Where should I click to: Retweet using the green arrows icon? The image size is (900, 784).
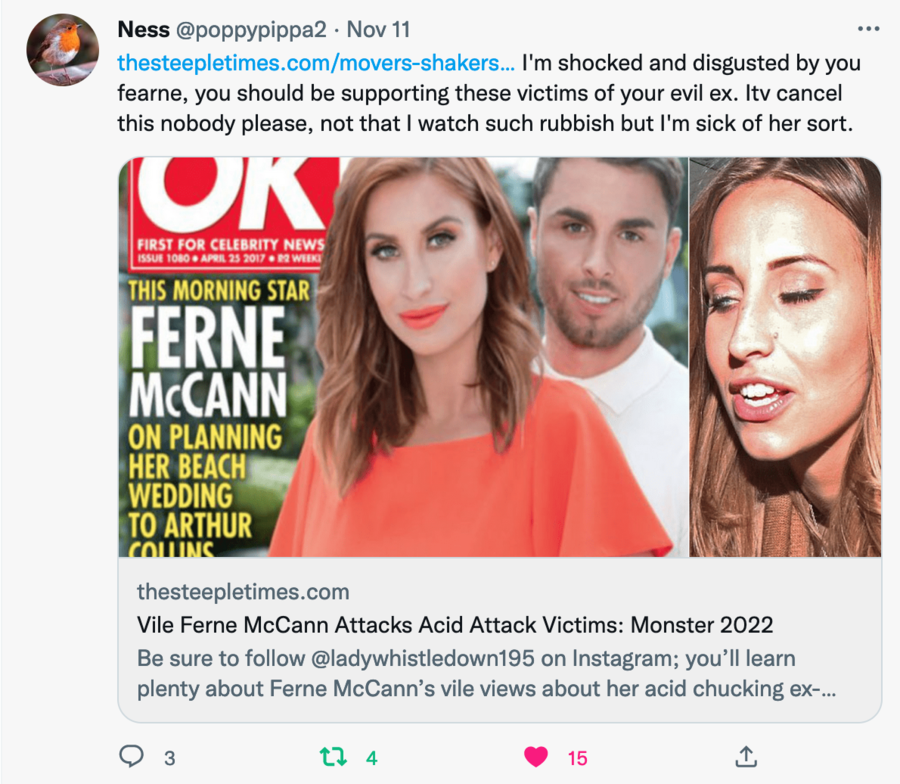[x=331, y=757]
